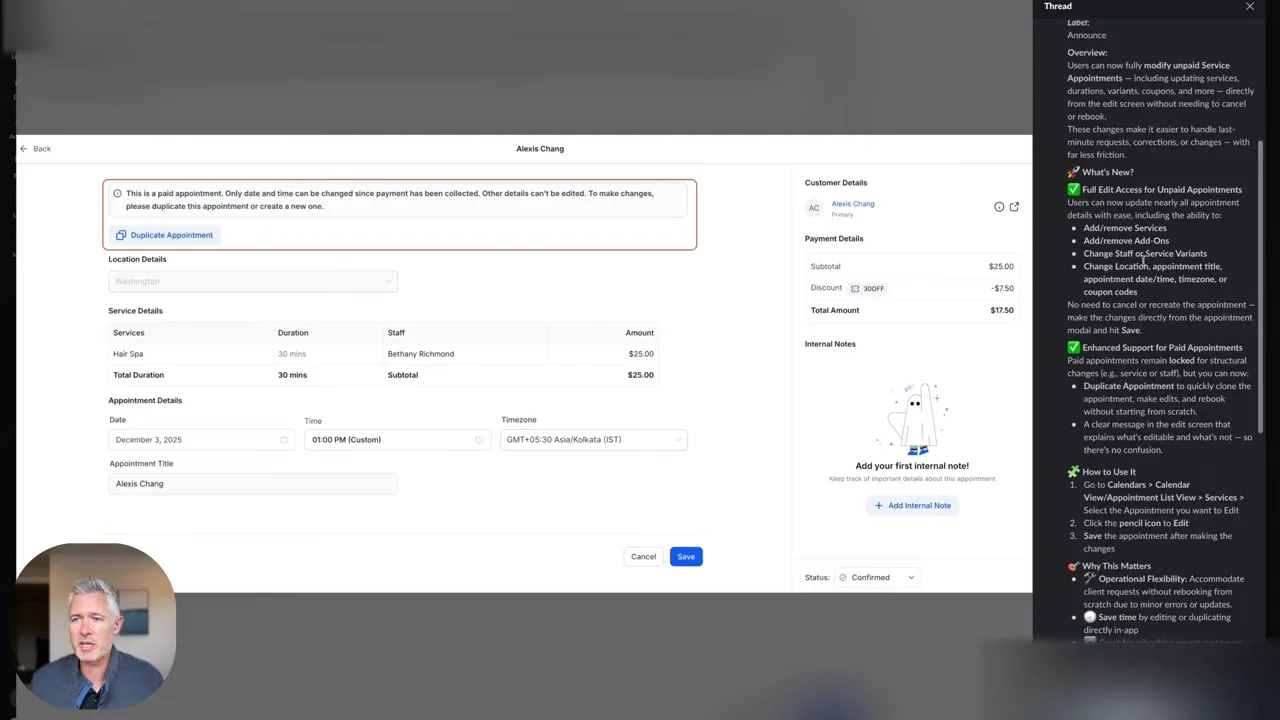Click the Back arrow icon
The height and width of the screenshot is (720, 1280).
(x=23, y=148)
